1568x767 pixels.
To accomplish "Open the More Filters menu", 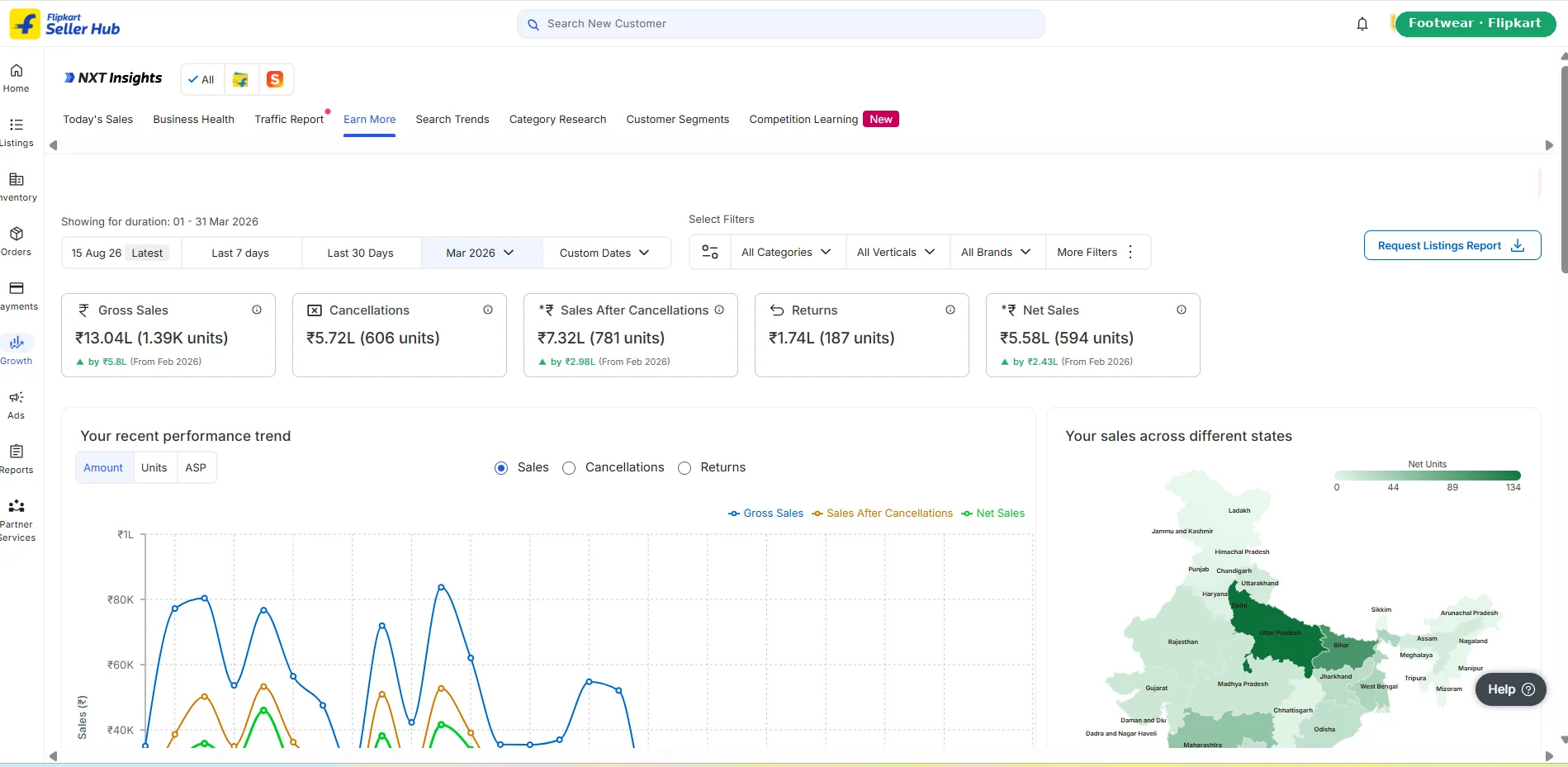I will (1097, 252).
